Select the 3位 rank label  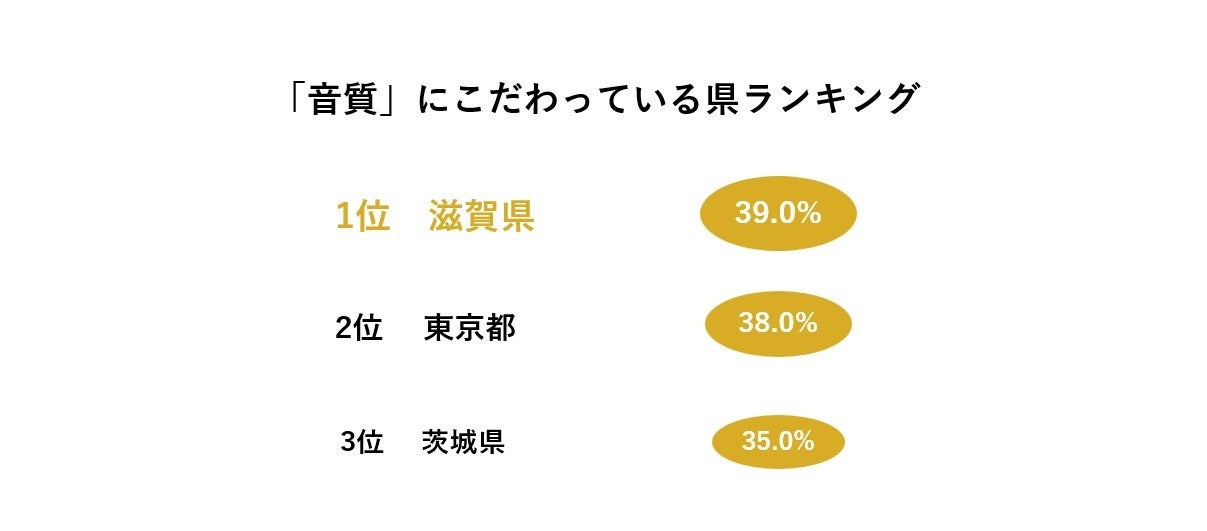coord(362,442)
